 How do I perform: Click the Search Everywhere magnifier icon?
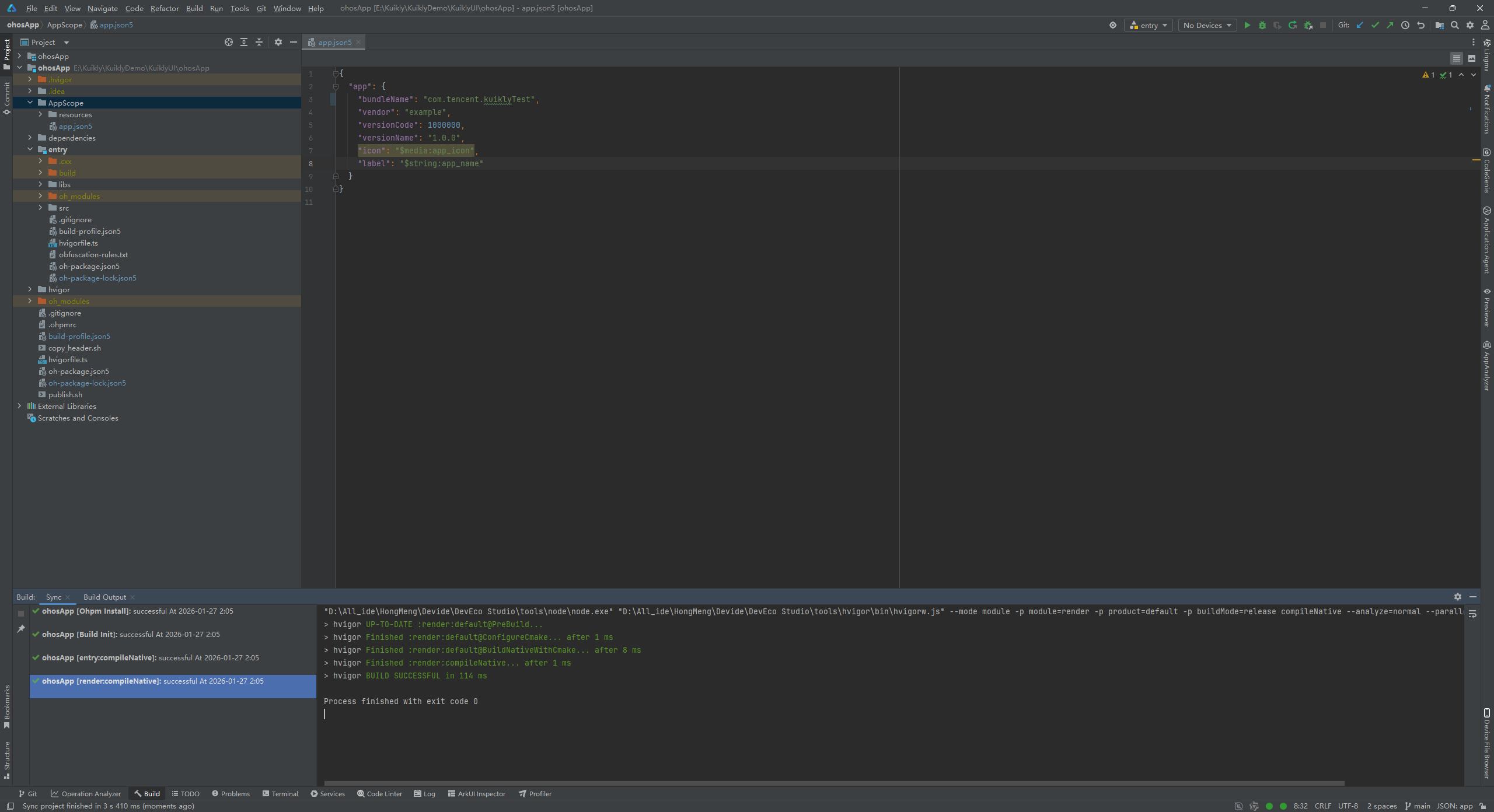pos(1455,25)
